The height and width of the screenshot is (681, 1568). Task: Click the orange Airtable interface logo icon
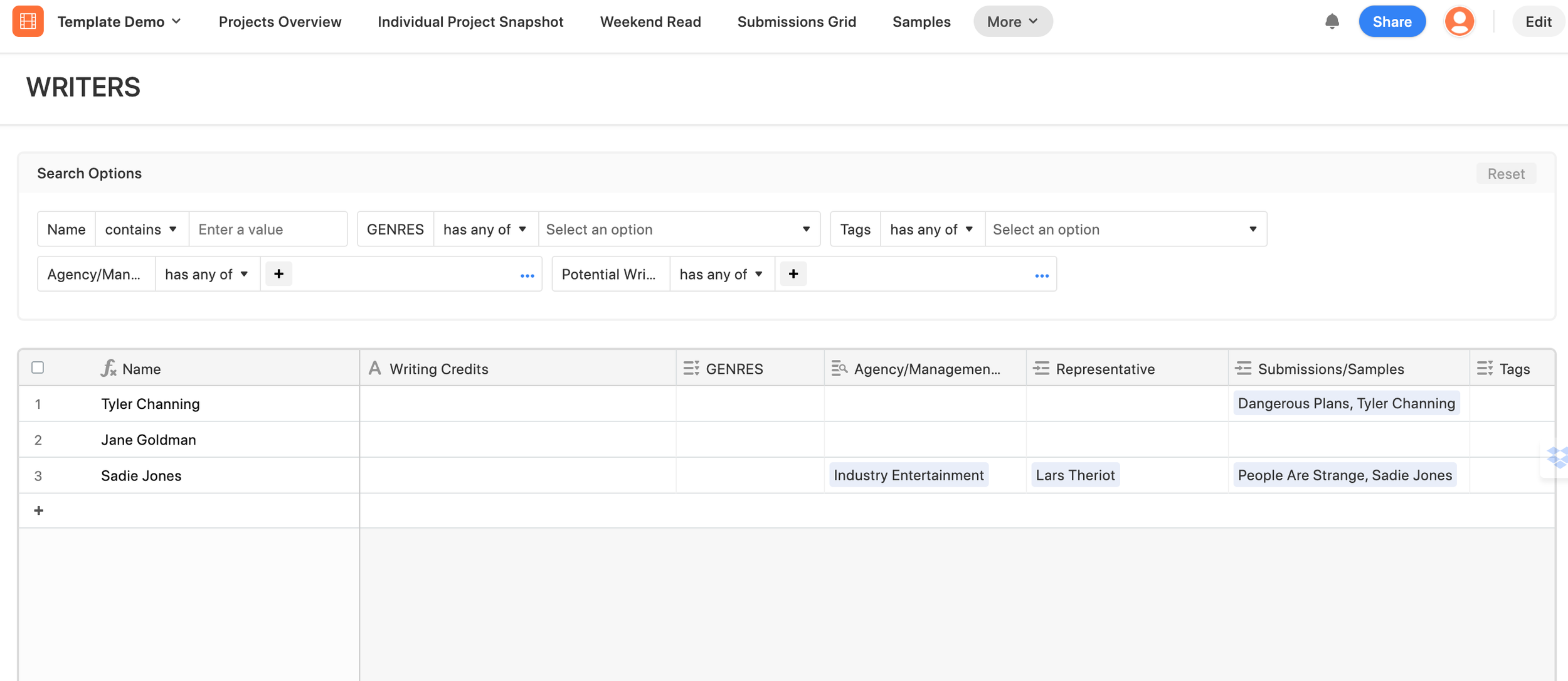pyautogui.click(x=28, y=21)
